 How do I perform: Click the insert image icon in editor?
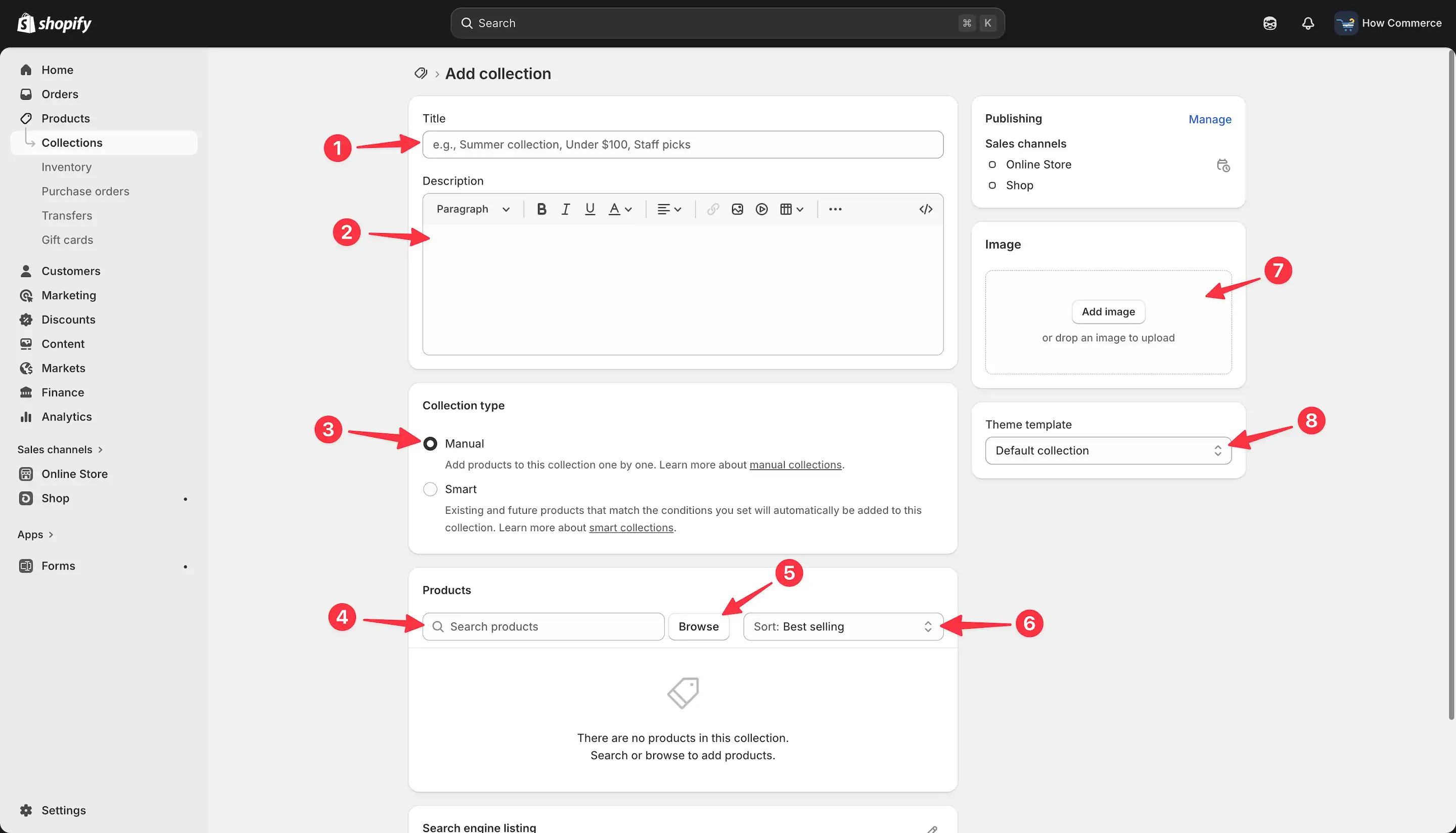point(737,209)
